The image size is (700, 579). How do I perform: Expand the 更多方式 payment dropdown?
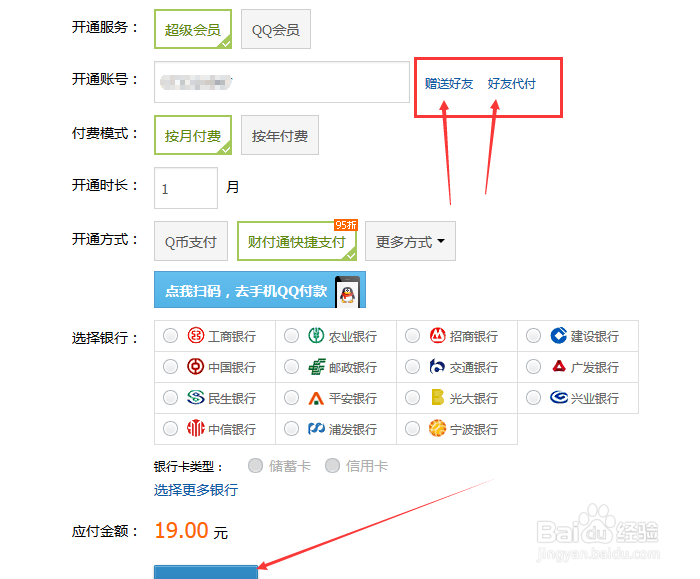click(410, 241)
